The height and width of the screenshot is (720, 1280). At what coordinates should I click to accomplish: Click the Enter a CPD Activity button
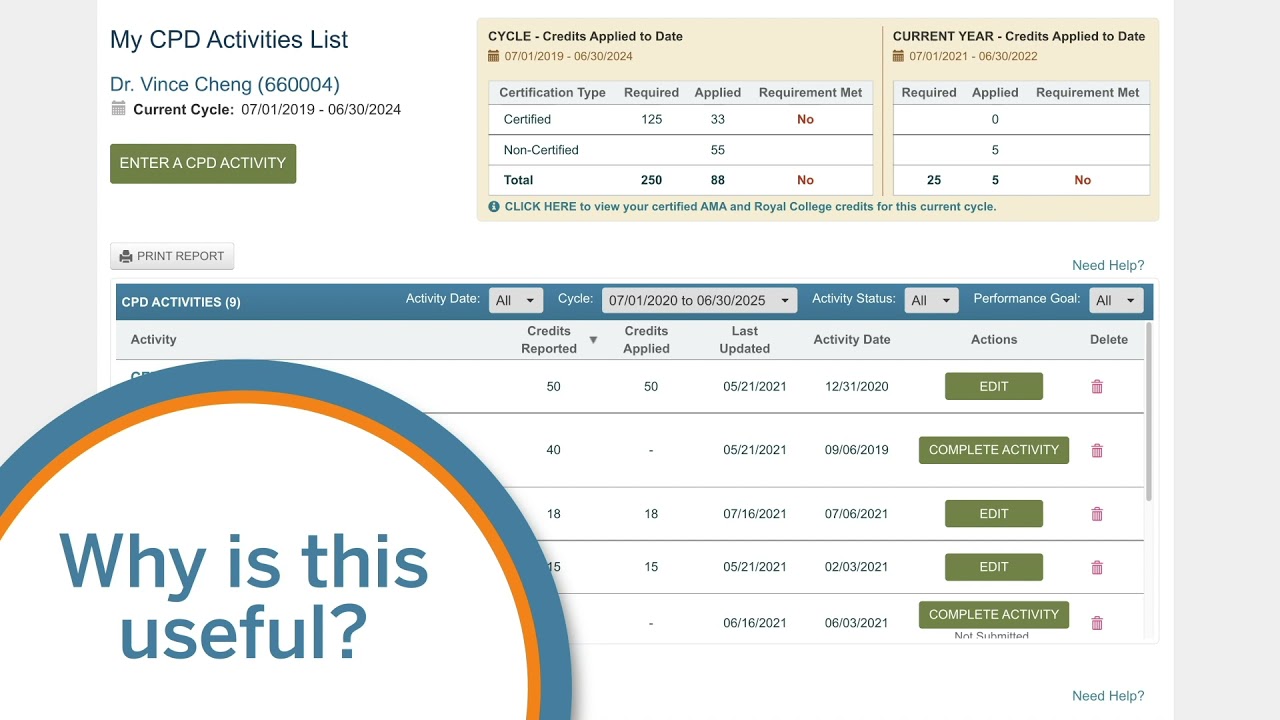[x=203, y=163]
